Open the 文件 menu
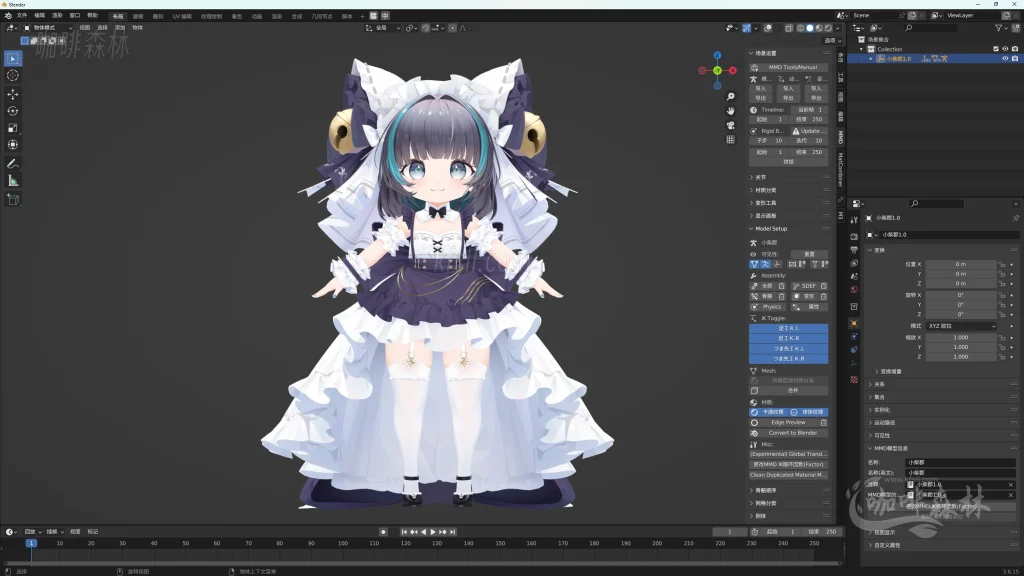This screenshot has height=576, width=1024. pyautogui.click(x=25, y=15)
